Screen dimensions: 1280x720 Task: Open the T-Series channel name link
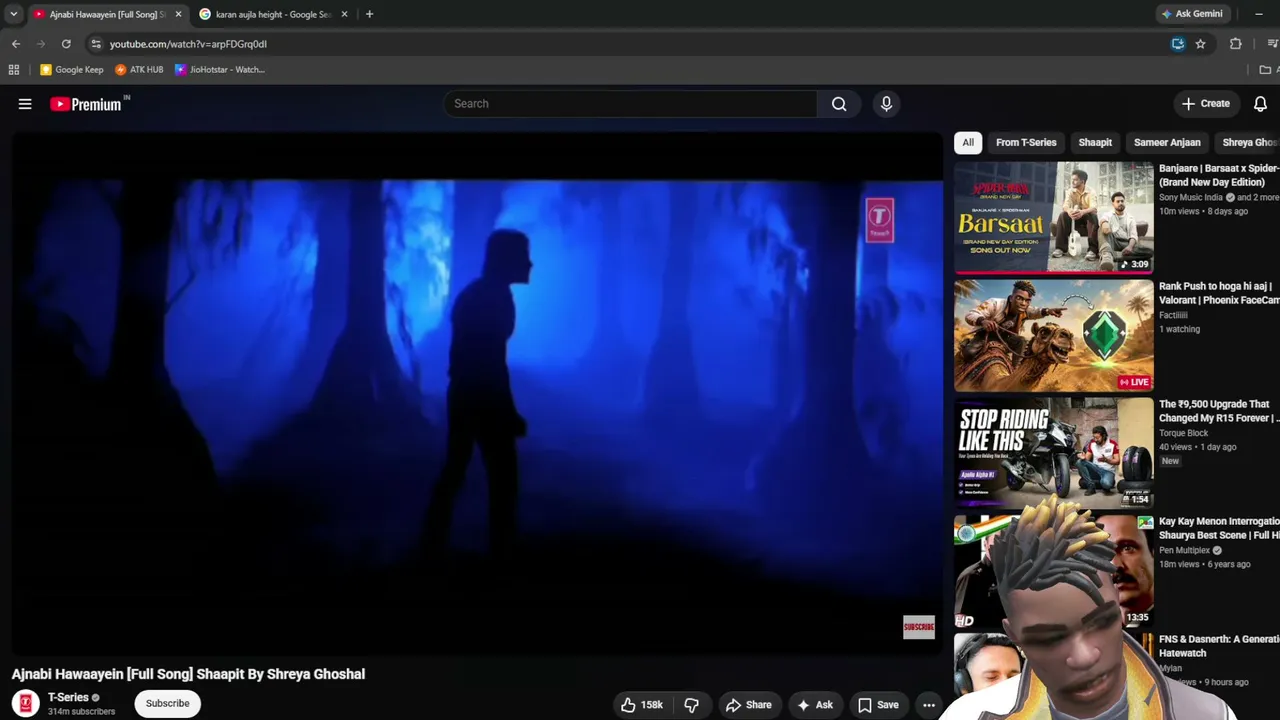coord(68,698)
